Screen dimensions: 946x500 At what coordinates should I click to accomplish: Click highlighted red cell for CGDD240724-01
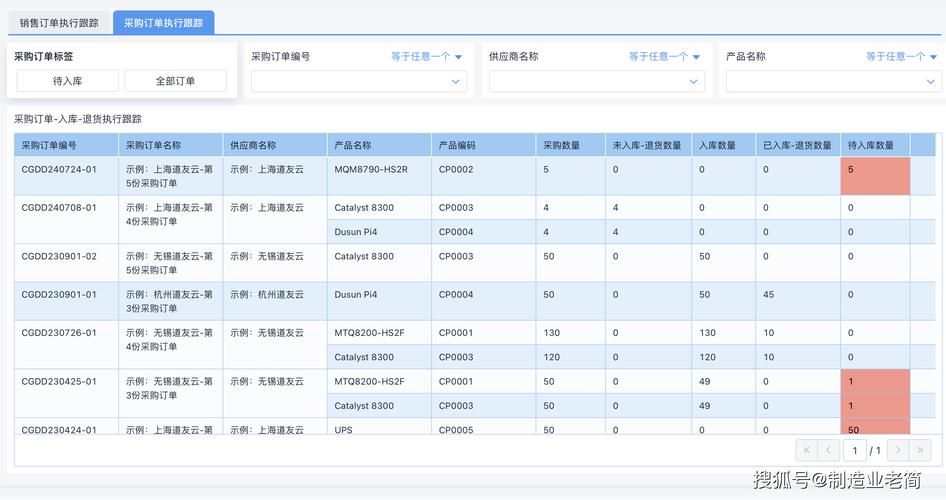(x=875, y=176)
